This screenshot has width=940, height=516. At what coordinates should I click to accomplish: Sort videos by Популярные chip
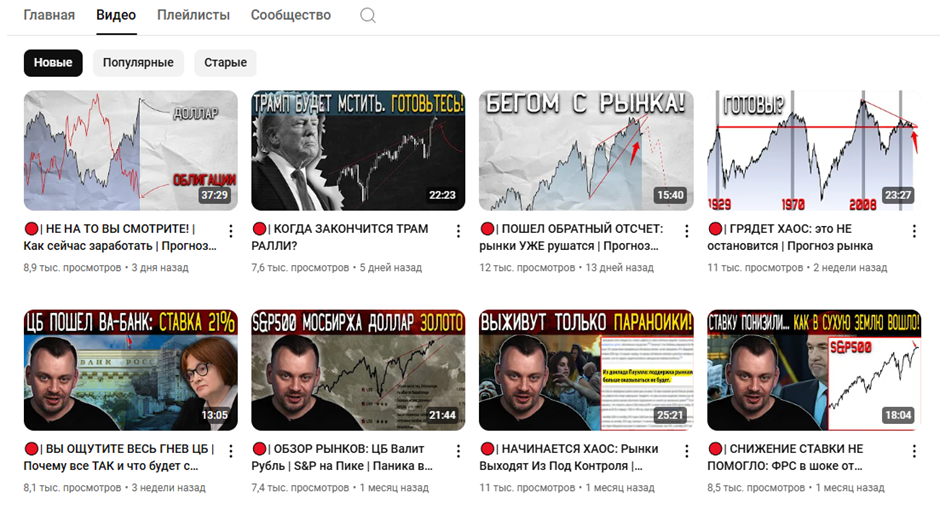(138, 62)
